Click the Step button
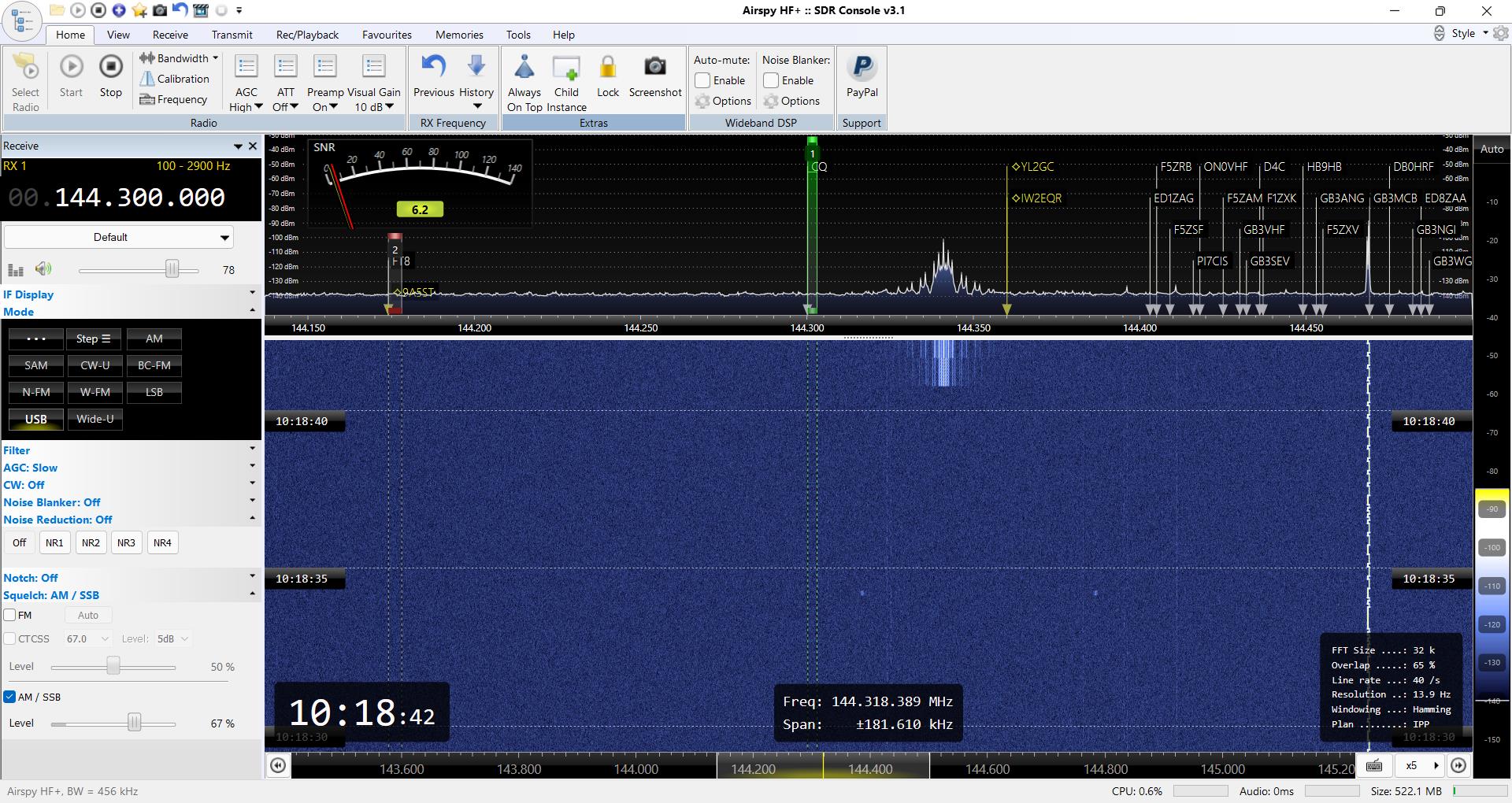The height and width of the screenshot is (803, 1512). click(x=95, y=339)
